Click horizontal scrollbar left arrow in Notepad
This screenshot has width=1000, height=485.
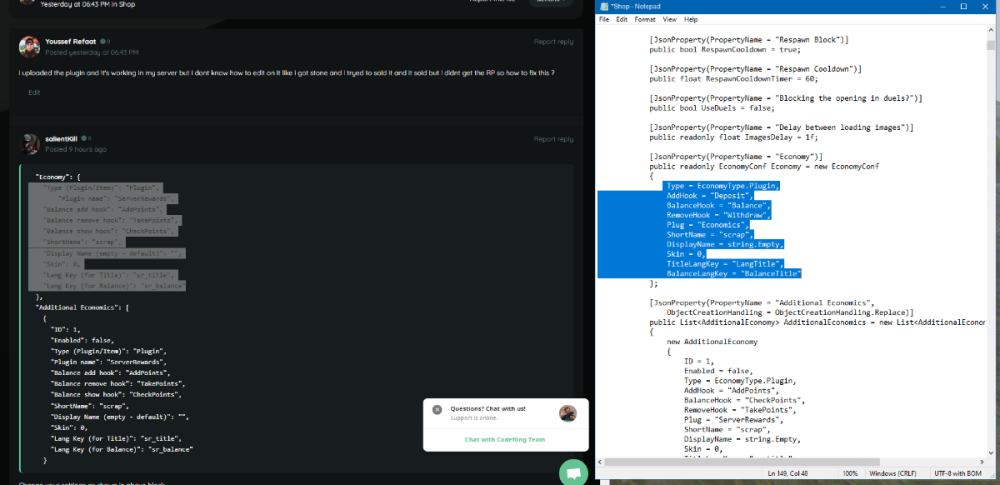[x=602, y=462]
